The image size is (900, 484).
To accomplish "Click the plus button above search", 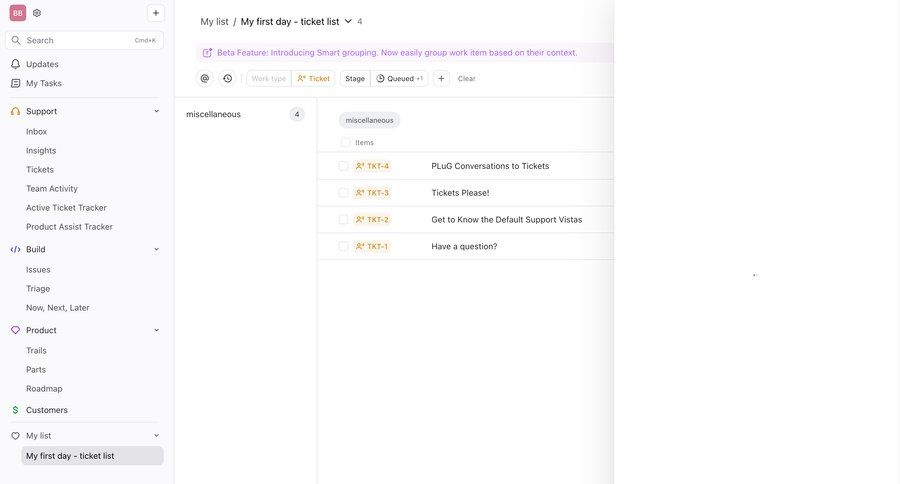I will click(x=156, y=13).
